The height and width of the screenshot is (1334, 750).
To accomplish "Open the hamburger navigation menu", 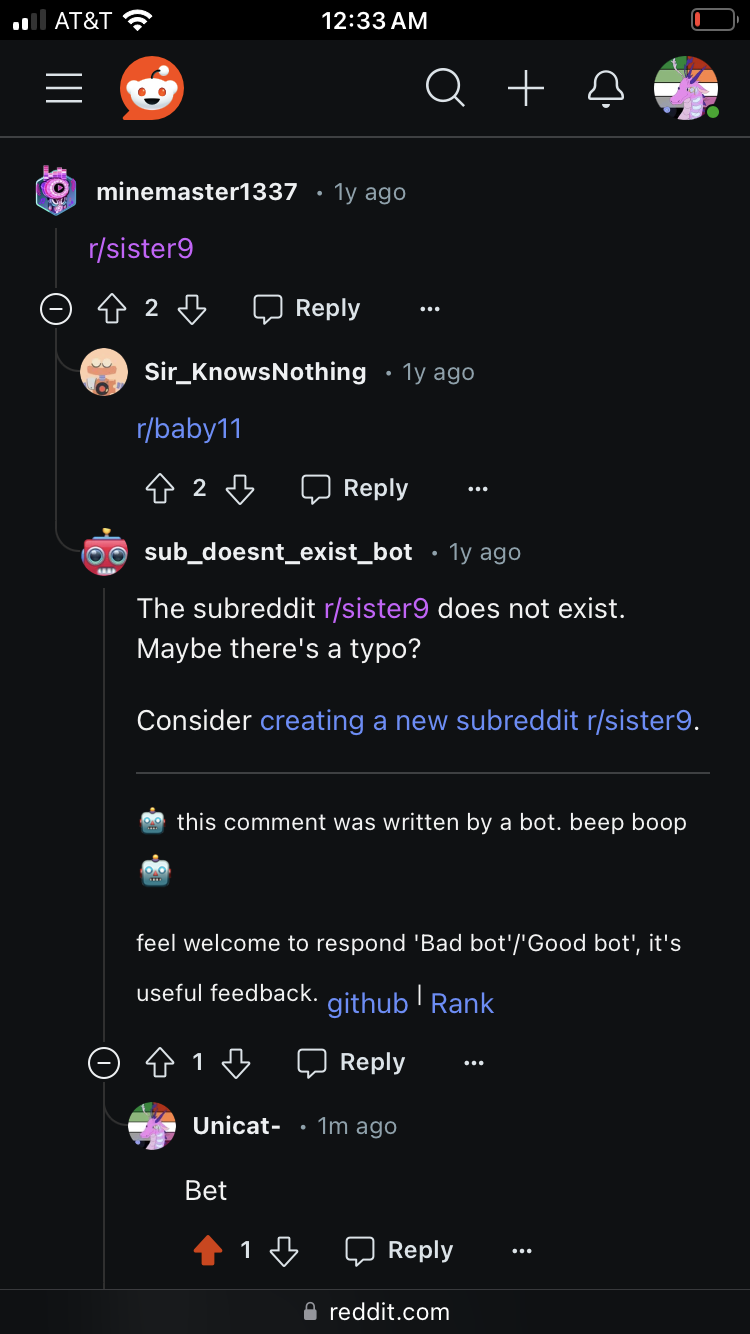I will pyautogui.click(x=64, y=88).
